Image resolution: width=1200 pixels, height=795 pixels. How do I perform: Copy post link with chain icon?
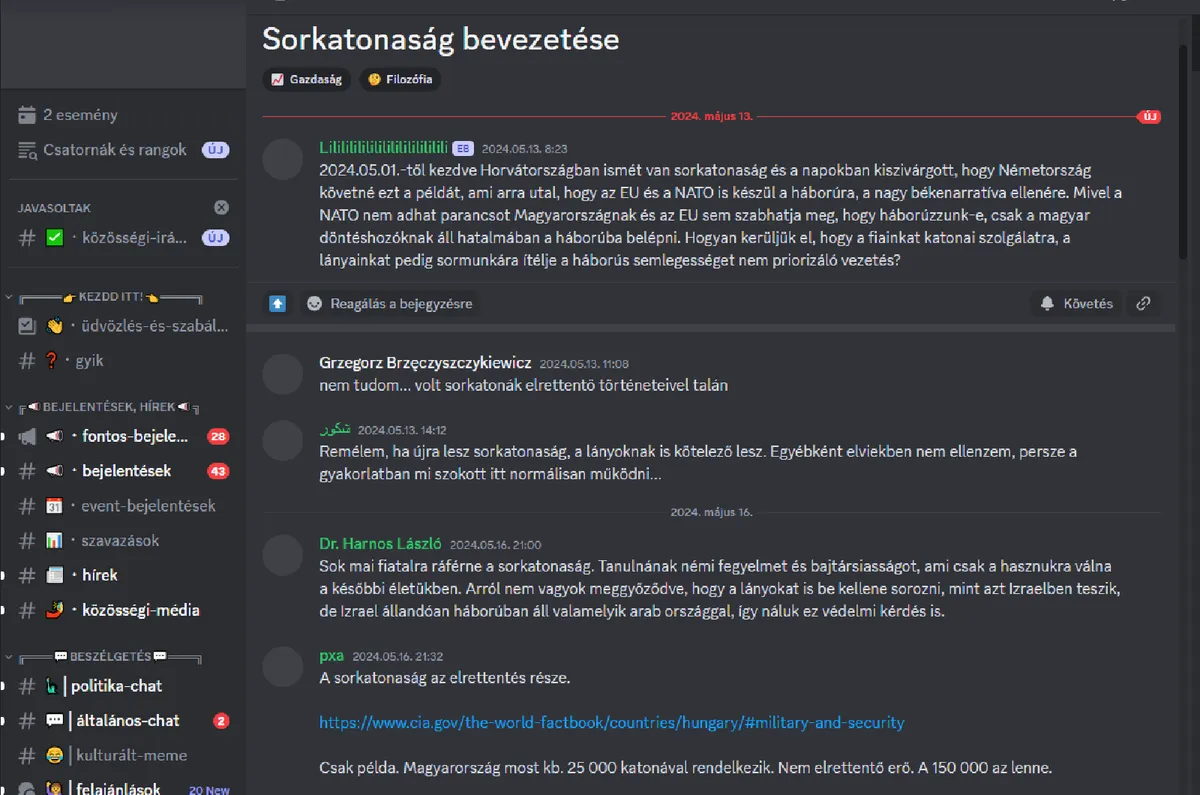click(1143, 303)
